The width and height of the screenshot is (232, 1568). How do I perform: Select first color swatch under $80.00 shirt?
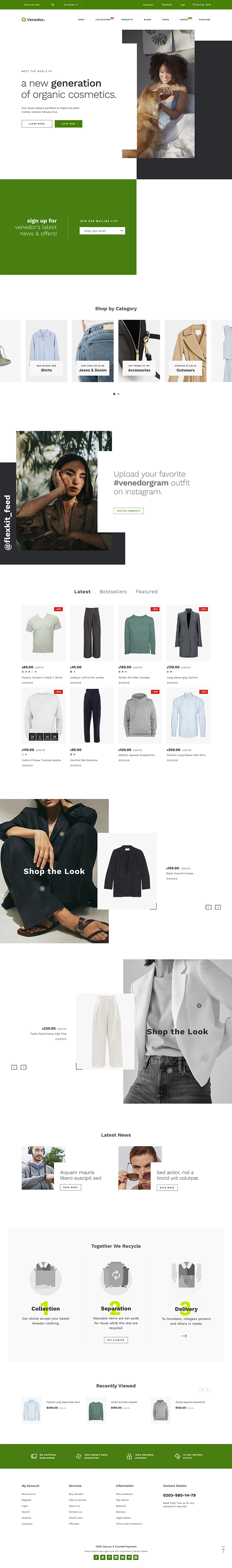click(22, 671)
